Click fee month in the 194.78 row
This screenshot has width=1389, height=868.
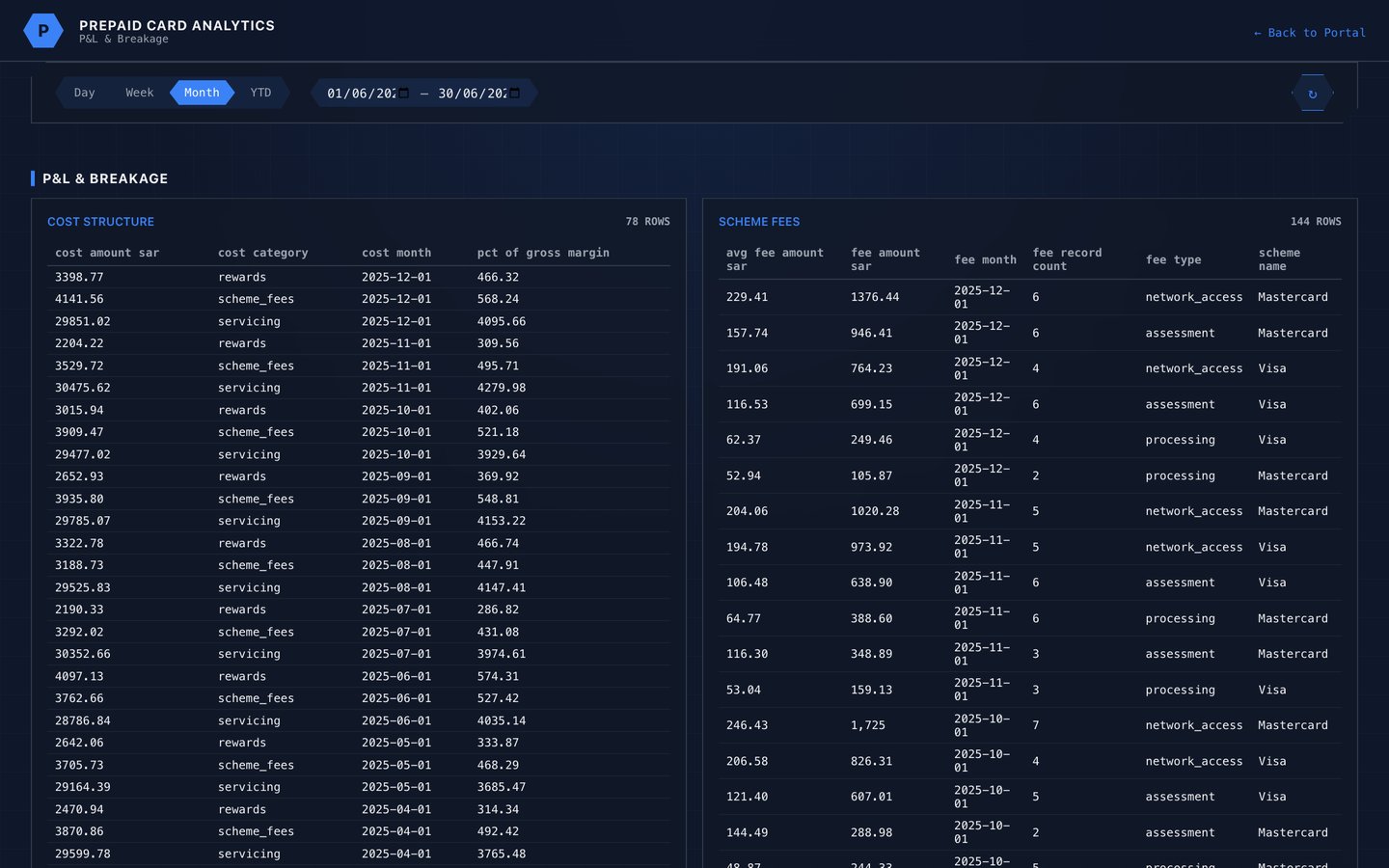[x=982, y=547]
